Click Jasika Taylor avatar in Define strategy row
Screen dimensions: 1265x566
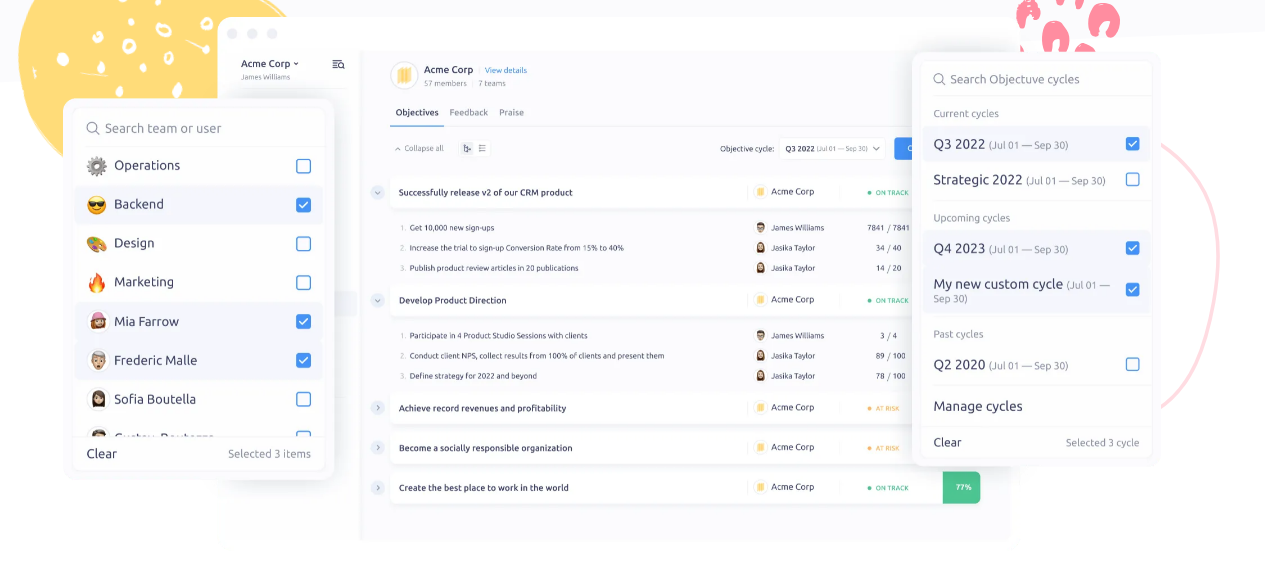[761, 376]
